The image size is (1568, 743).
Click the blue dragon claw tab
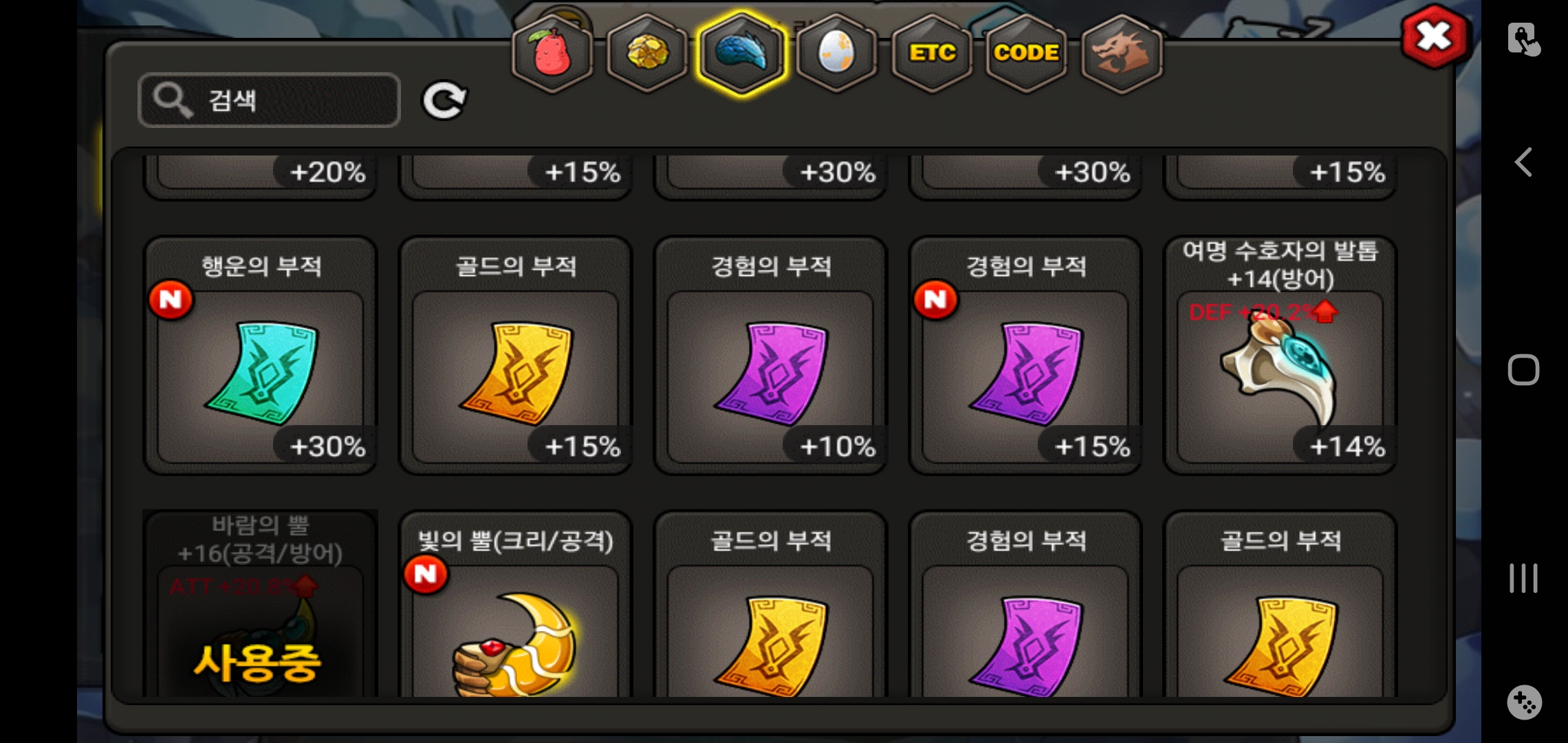741,53
